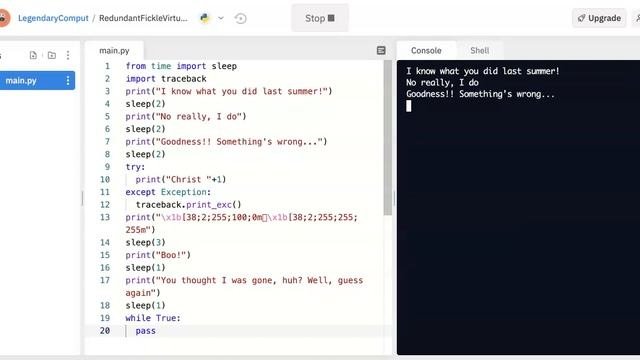Open files panel three-dot menu
The height and width of the screenshot is (360, 640).
click(68, 55)
